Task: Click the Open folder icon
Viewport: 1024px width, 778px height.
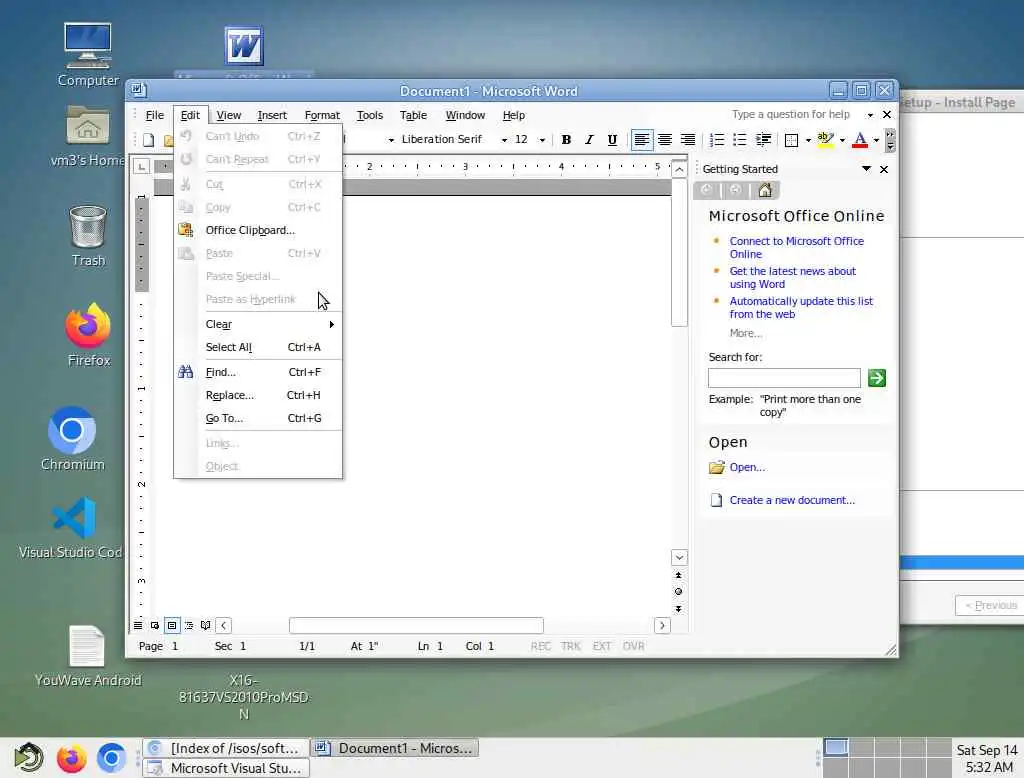Action: tap(717, 468)
